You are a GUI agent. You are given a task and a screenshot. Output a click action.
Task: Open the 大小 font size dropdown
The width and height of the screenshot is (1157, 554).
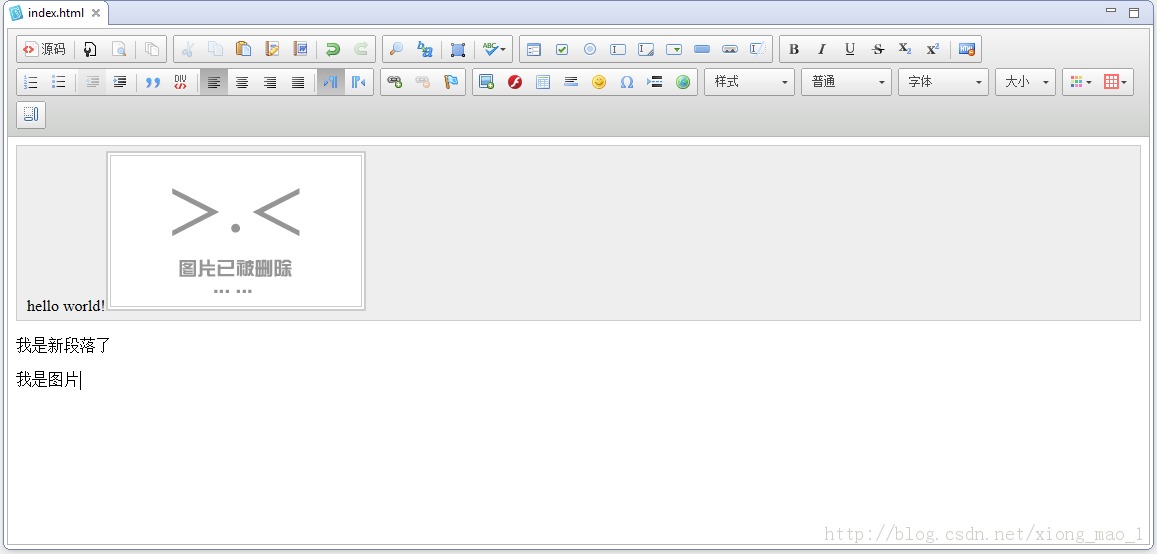[1025, 82]
